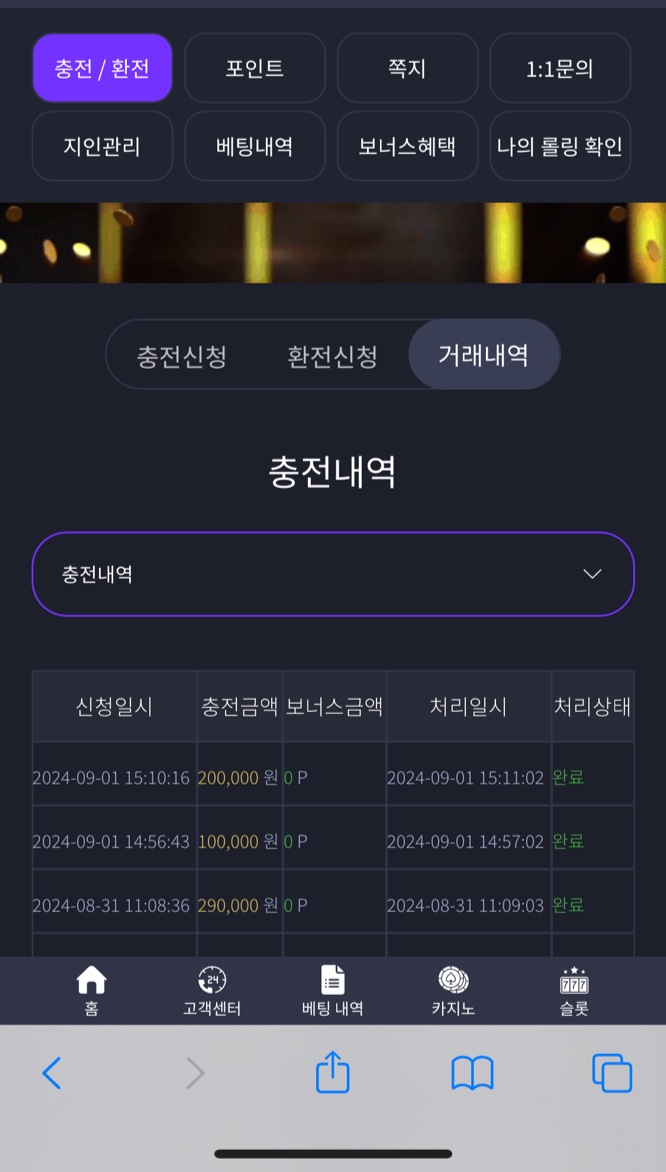Open the 슬롯 777 icon
This screenshot has height=1172, width=666.
(x=574, y=980)
